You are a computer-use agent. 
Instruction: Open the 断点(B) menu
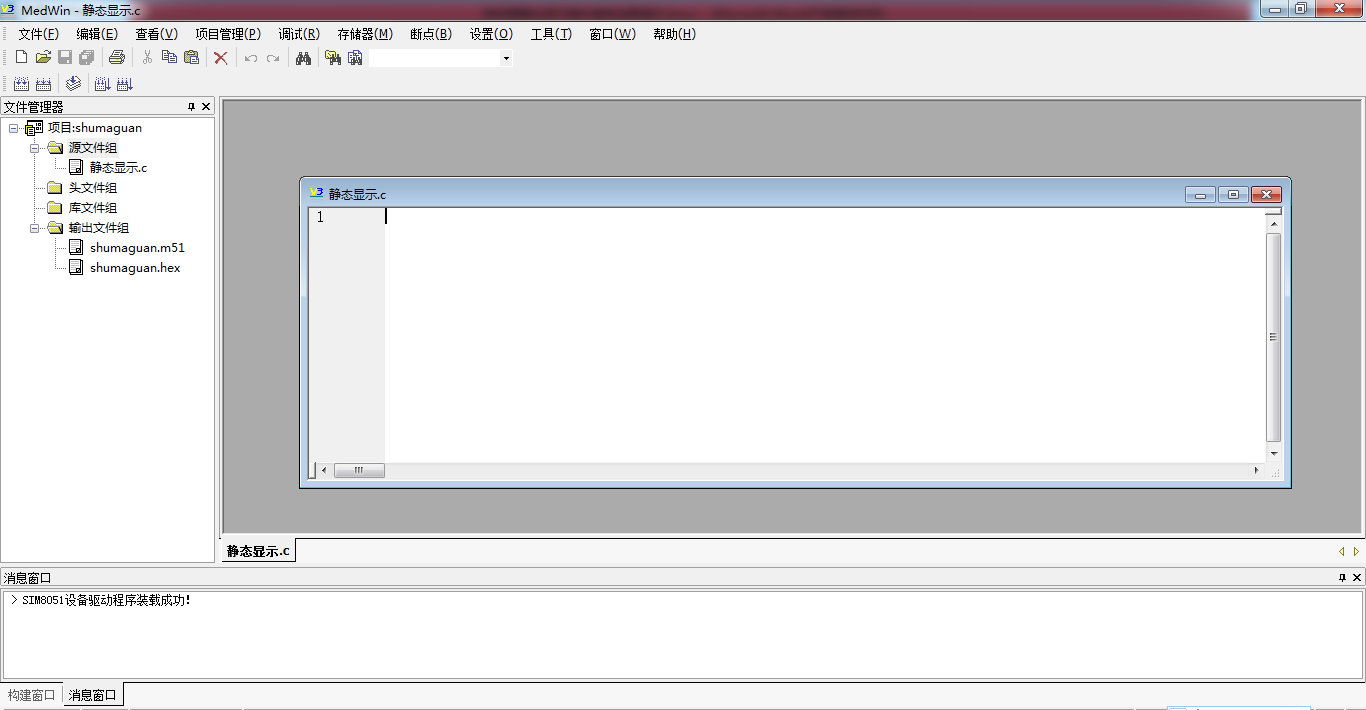pos(431,34)
